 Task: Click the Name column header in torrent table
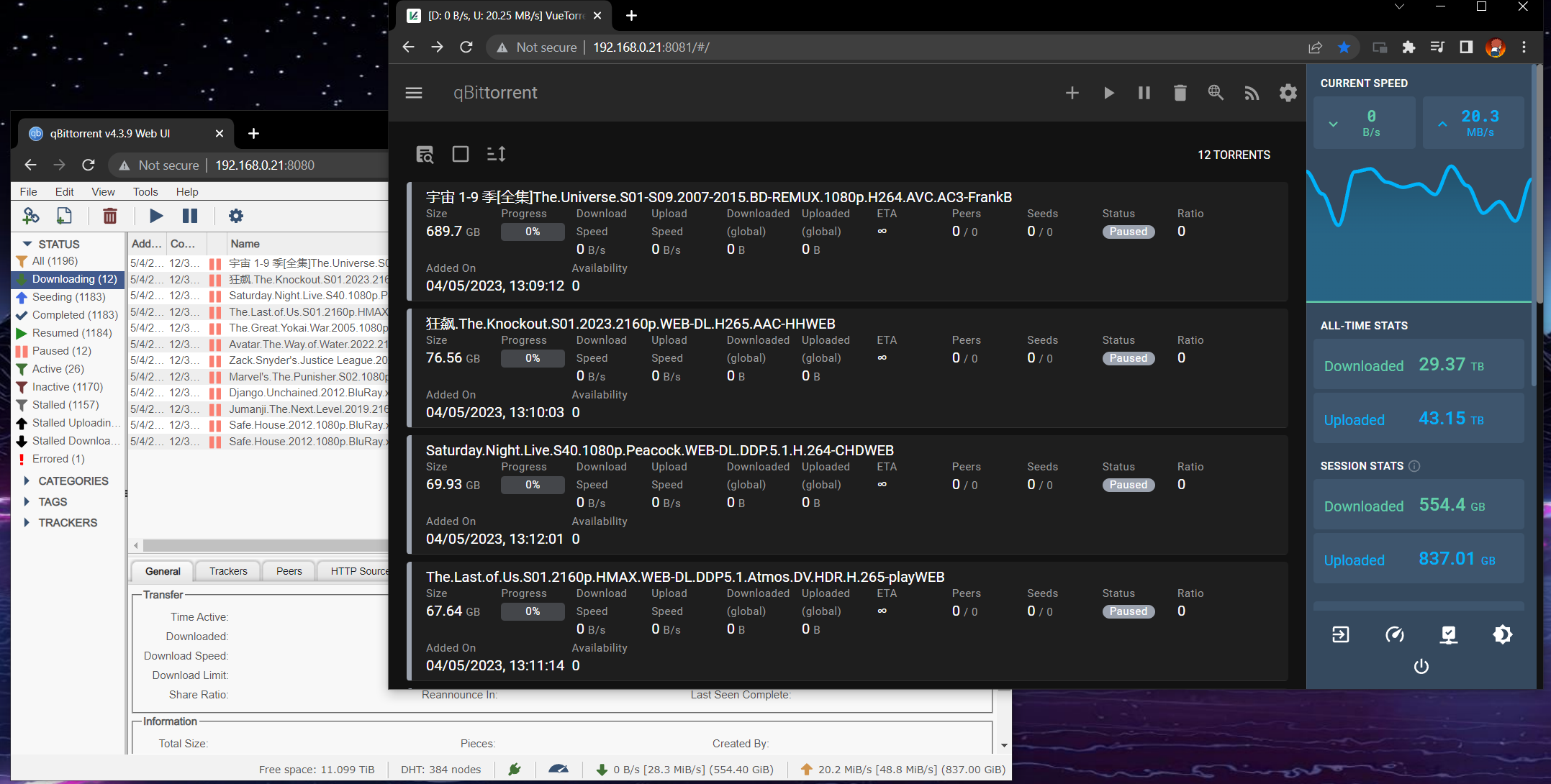point(307,244)
